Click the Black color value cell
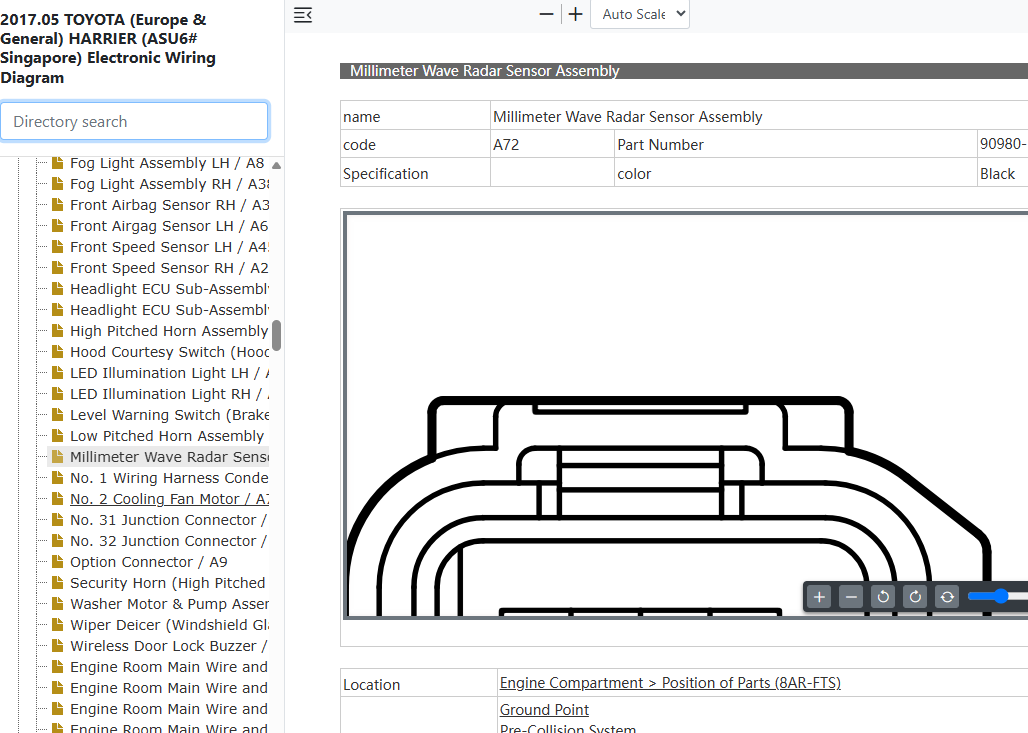Image resolution: width=1028 pixels, height=733 pixels. tap(1003, 173)
